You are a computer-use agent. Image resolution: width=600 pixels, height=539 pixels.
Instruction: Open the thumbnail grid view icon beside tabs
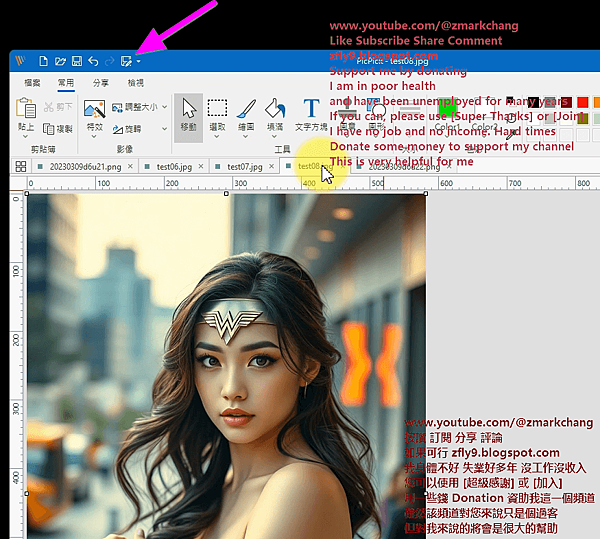(21, 166)
